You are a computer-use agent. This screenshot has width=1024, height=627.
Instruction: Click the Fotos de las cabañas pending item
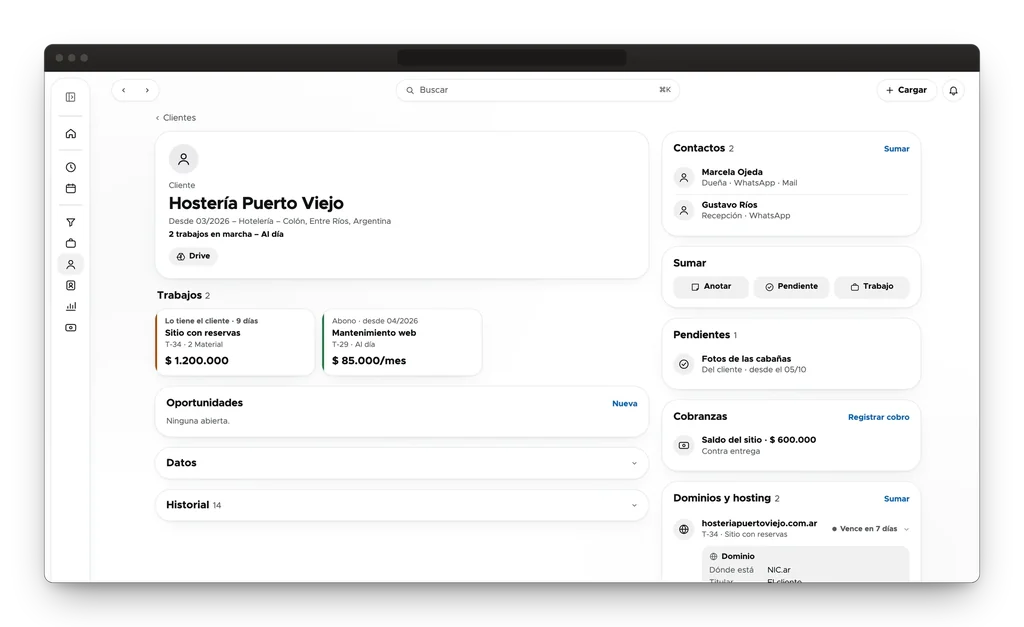(x=746, y=359)
